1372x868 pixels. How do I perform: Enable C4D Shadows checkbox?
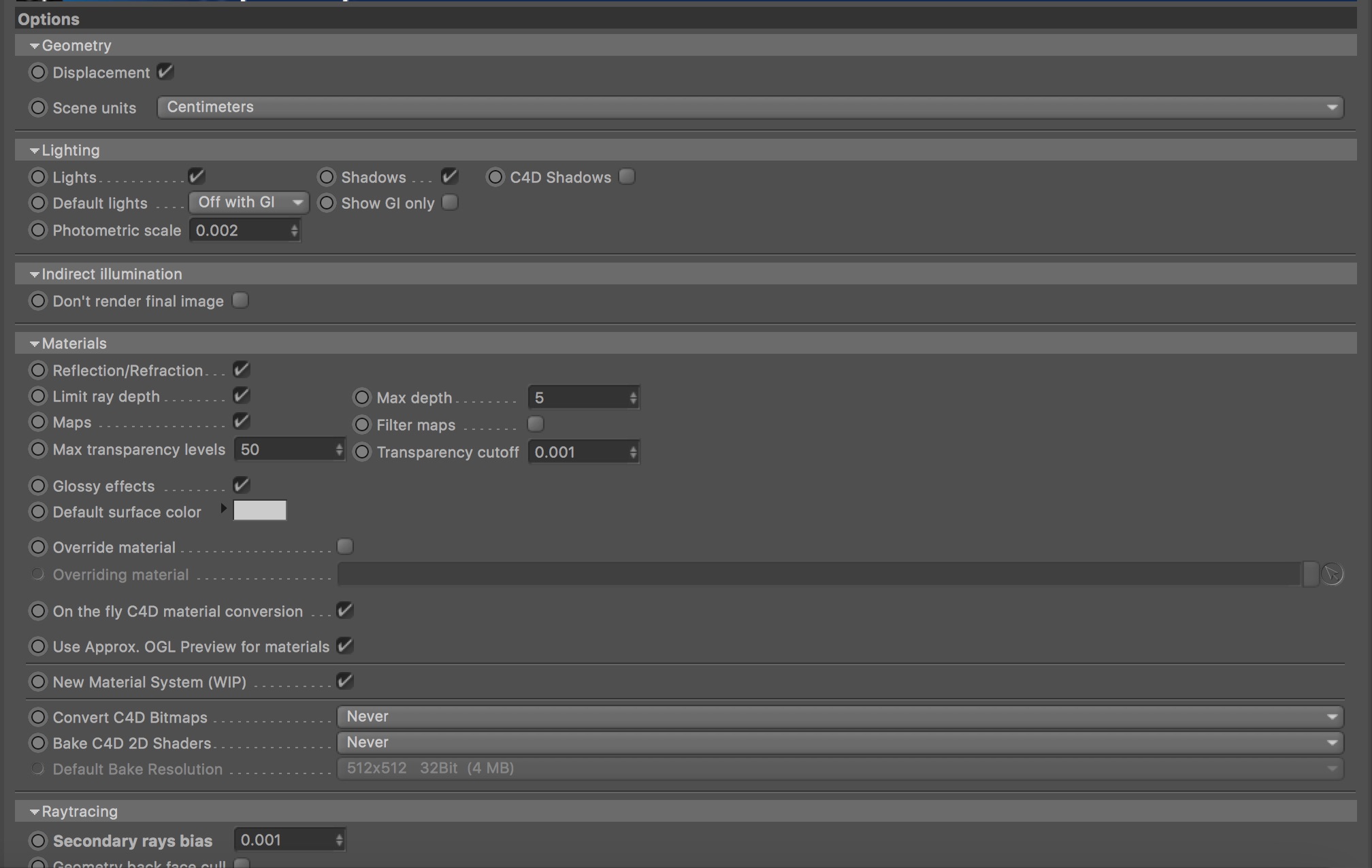627,177
